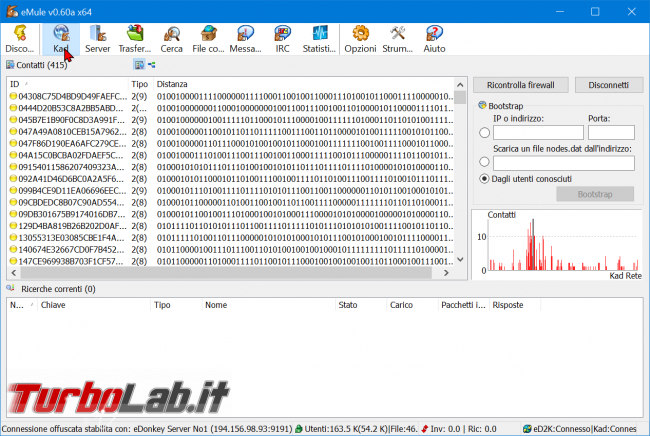
Task: Open the Cerca search toolbar icon
Action: click(x=171, y=39)
